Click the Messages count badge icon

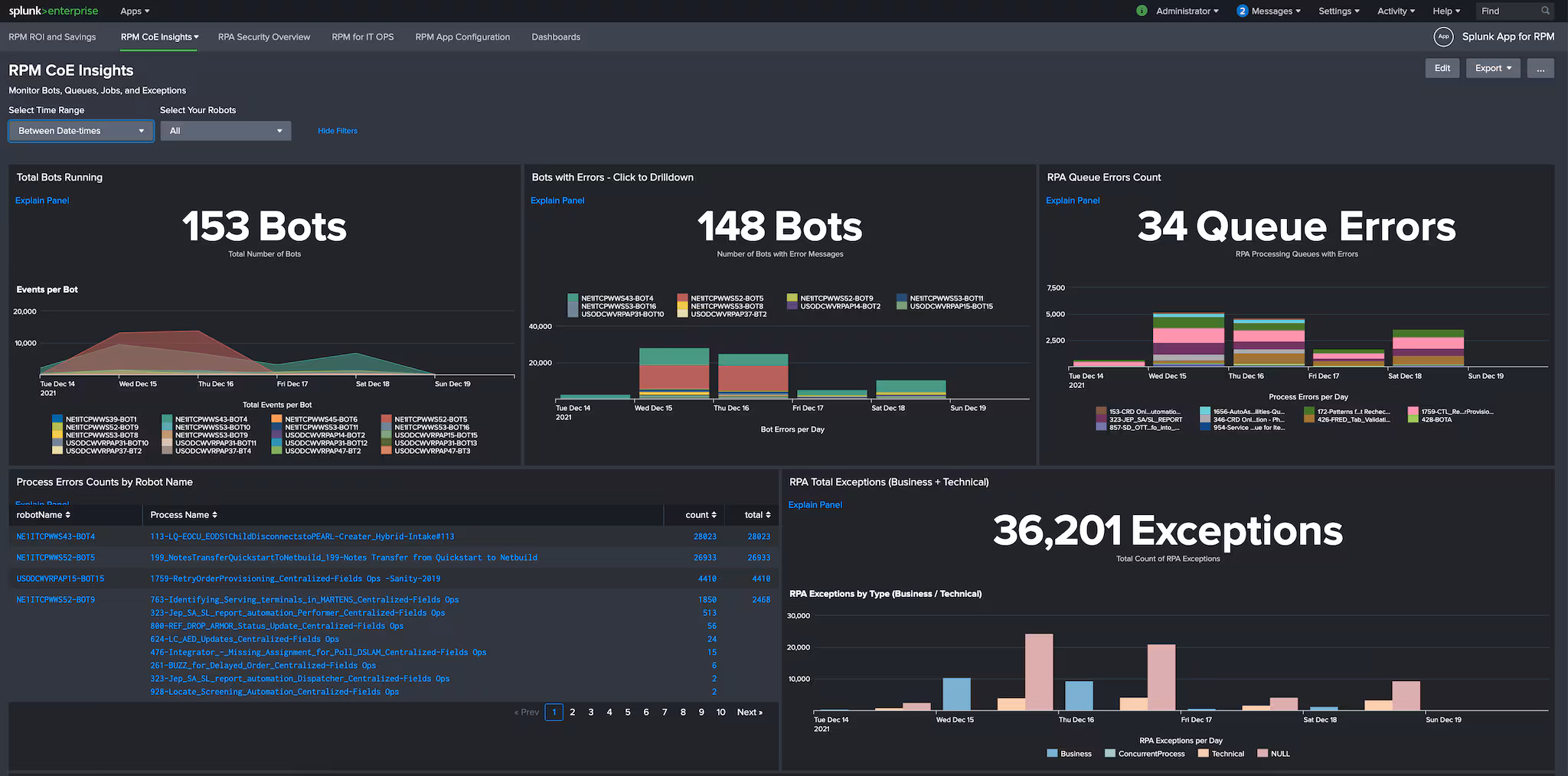click(x=1242, y=11)
